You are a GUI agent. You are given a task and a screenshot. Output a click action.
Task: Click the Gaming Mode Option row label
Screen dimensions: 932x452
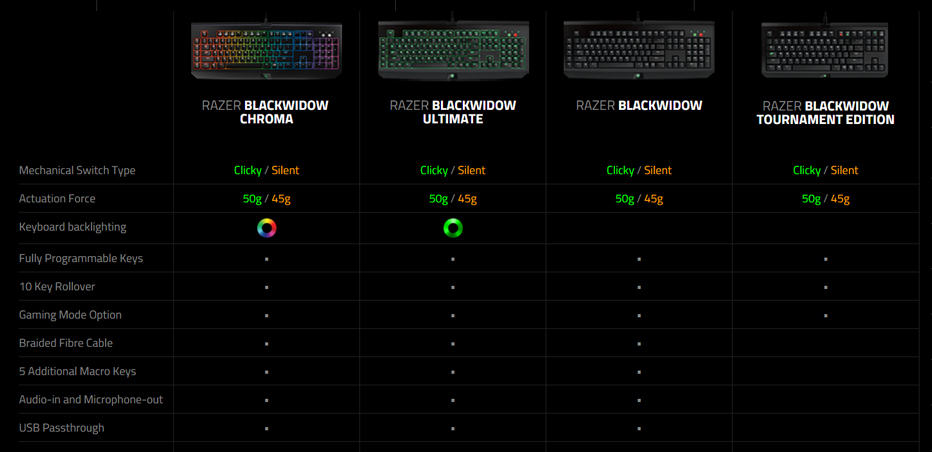coord(70,315)
